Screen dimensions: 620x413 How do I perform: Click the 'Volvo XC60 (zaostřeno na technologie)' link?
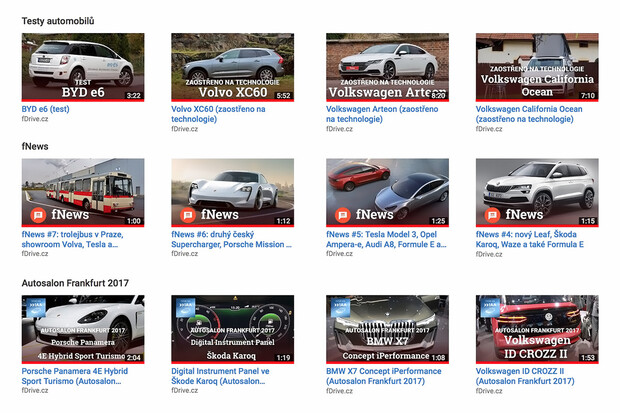tap(218, 114)
